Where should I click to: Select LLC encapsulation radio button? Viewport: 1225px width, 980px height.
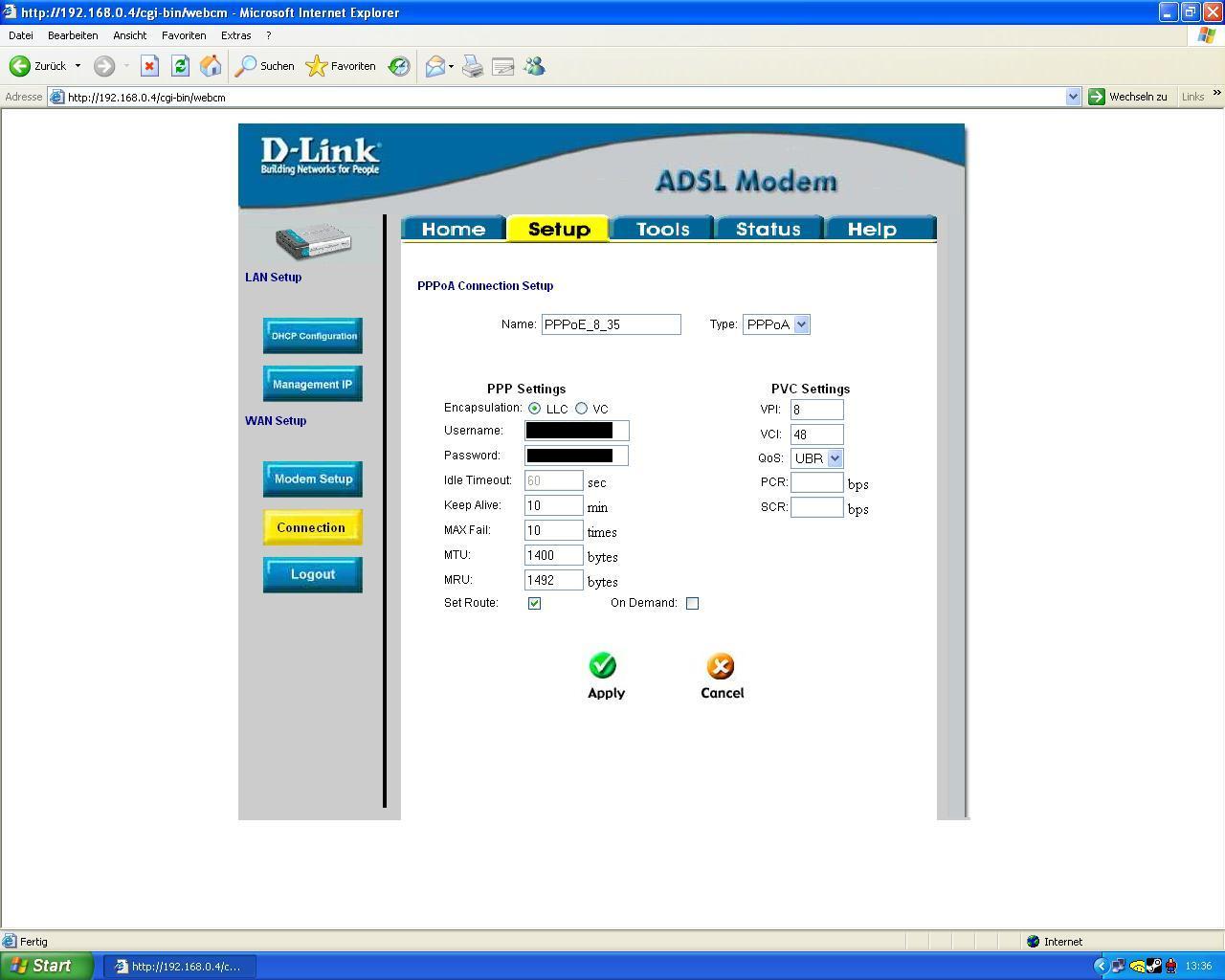coord(534,409)
